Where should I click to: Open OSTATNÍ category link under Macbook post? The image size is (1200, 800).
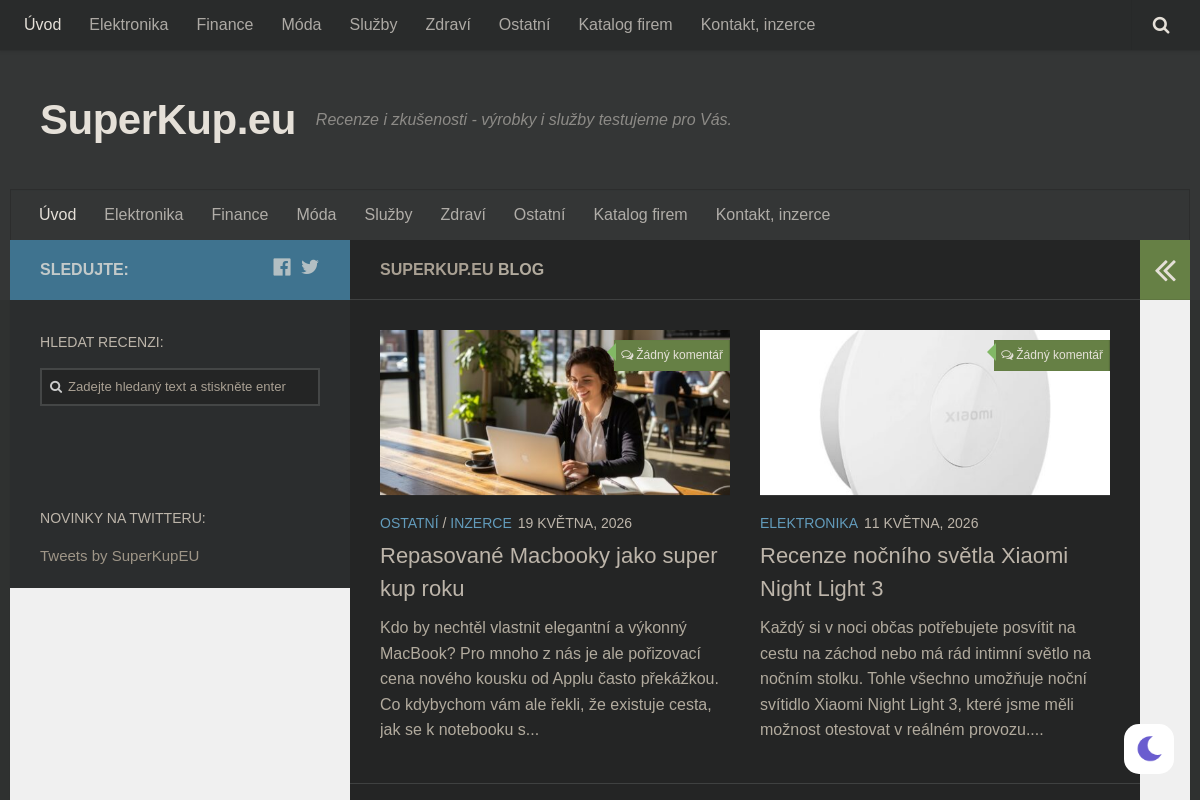409,523
